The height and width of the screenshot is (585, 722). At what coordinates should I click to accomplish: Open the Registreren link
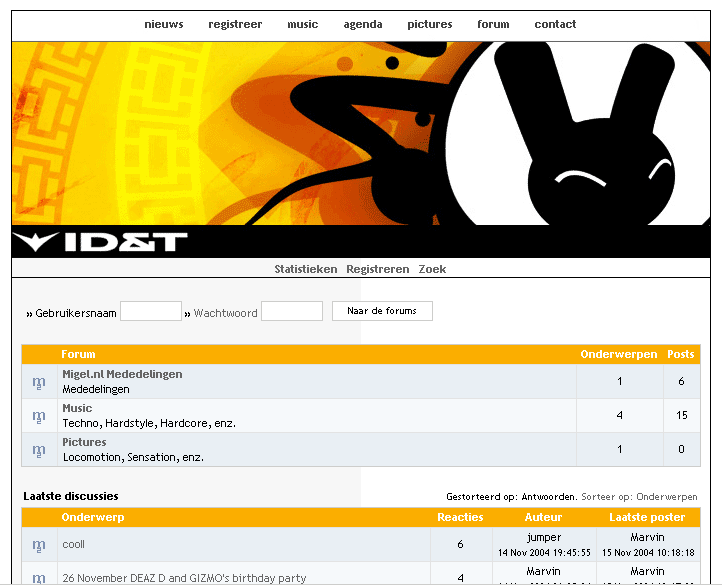[378, 269]
